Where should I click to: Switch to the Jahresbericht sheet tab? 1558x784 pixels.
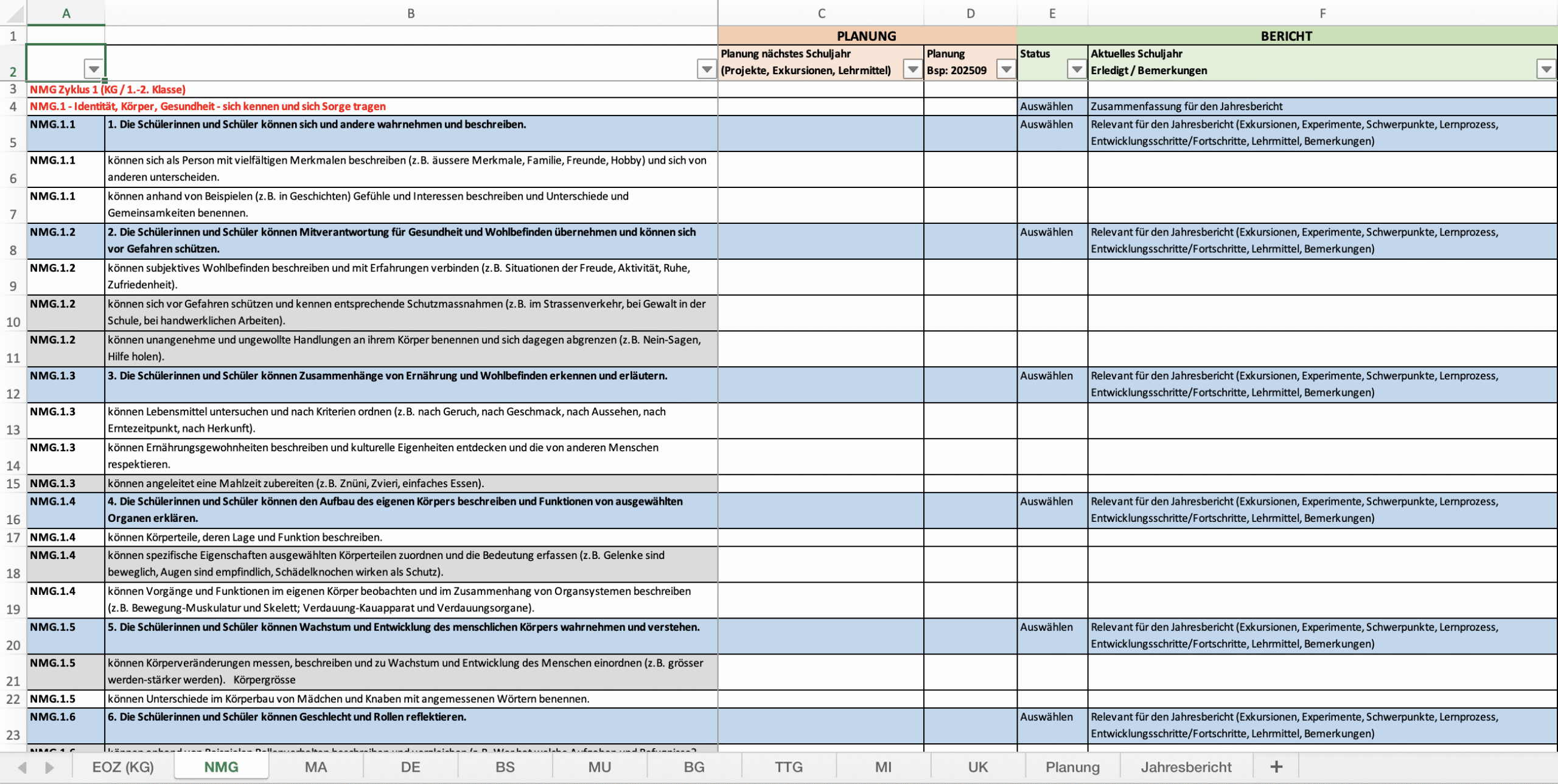(x=1186, y=767)
